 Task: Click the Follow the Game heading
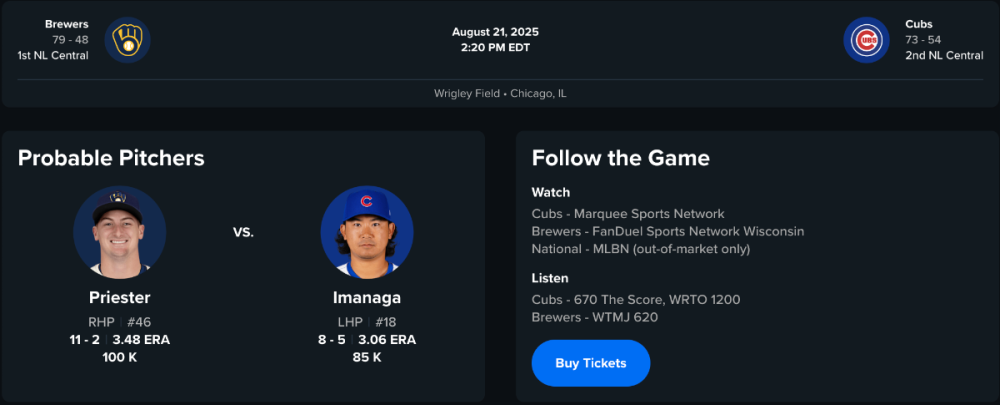620,158
